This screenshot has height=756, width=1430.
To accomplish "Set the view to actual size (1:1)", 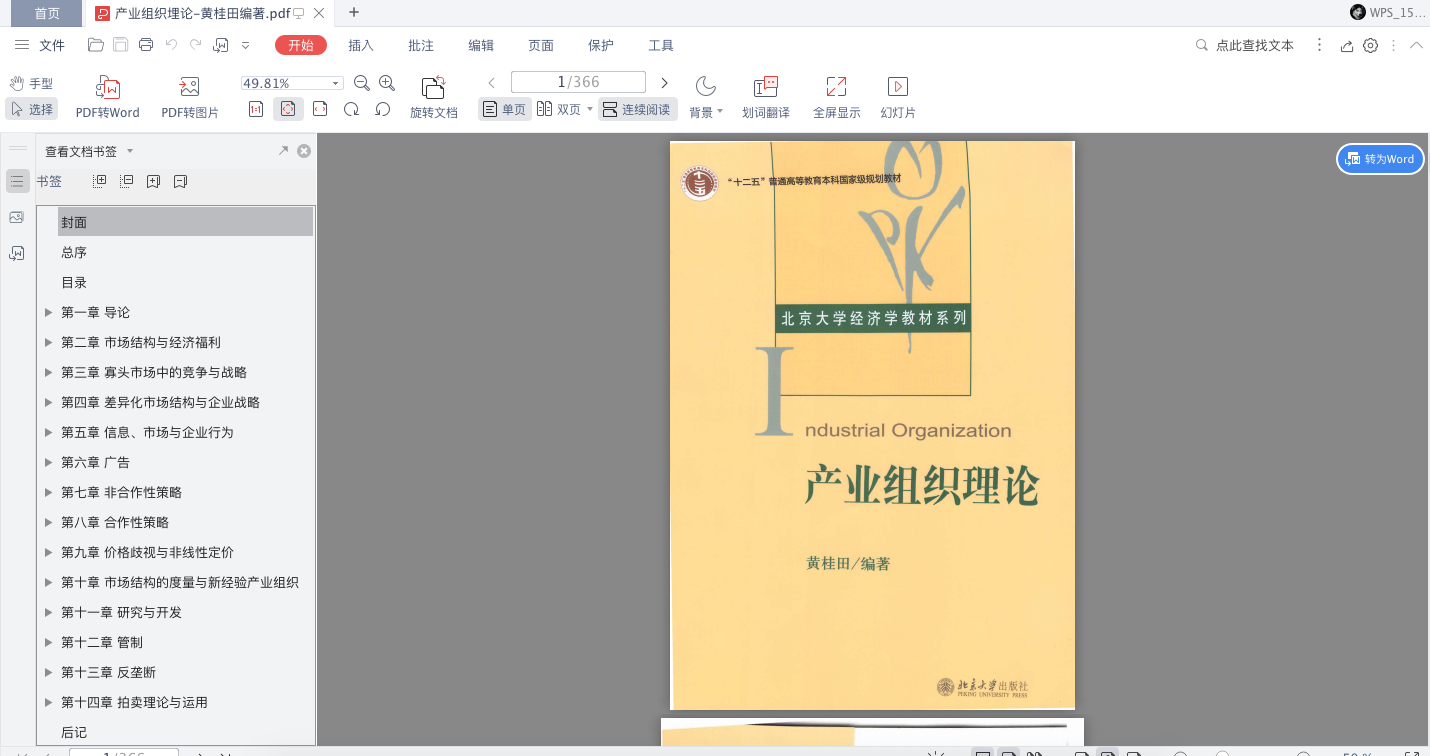I will pyautogui.click(x=256, y=109).
